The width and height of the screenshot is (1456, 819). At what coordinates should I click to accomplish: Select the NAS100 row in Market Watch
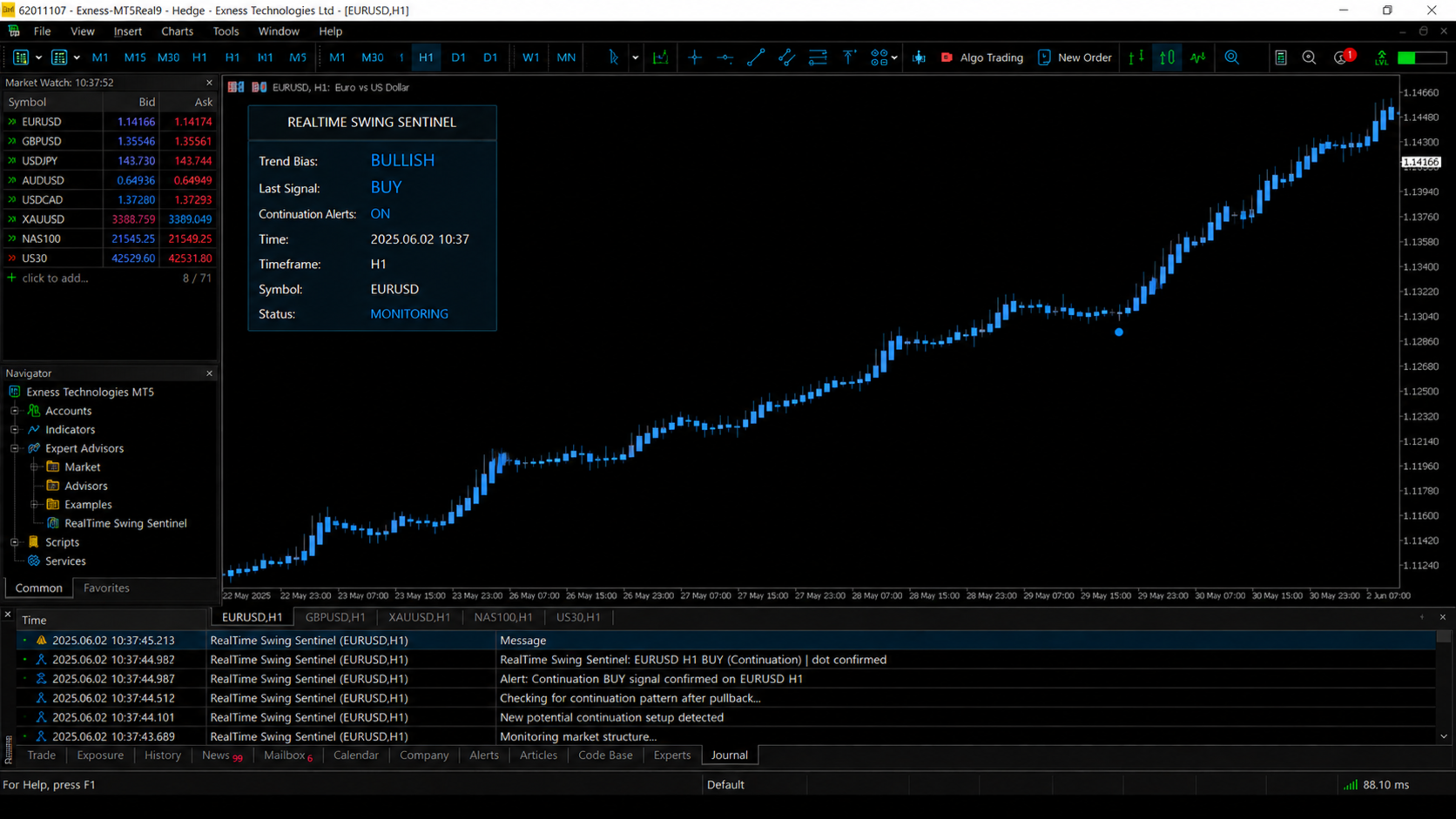click(110, 238)
